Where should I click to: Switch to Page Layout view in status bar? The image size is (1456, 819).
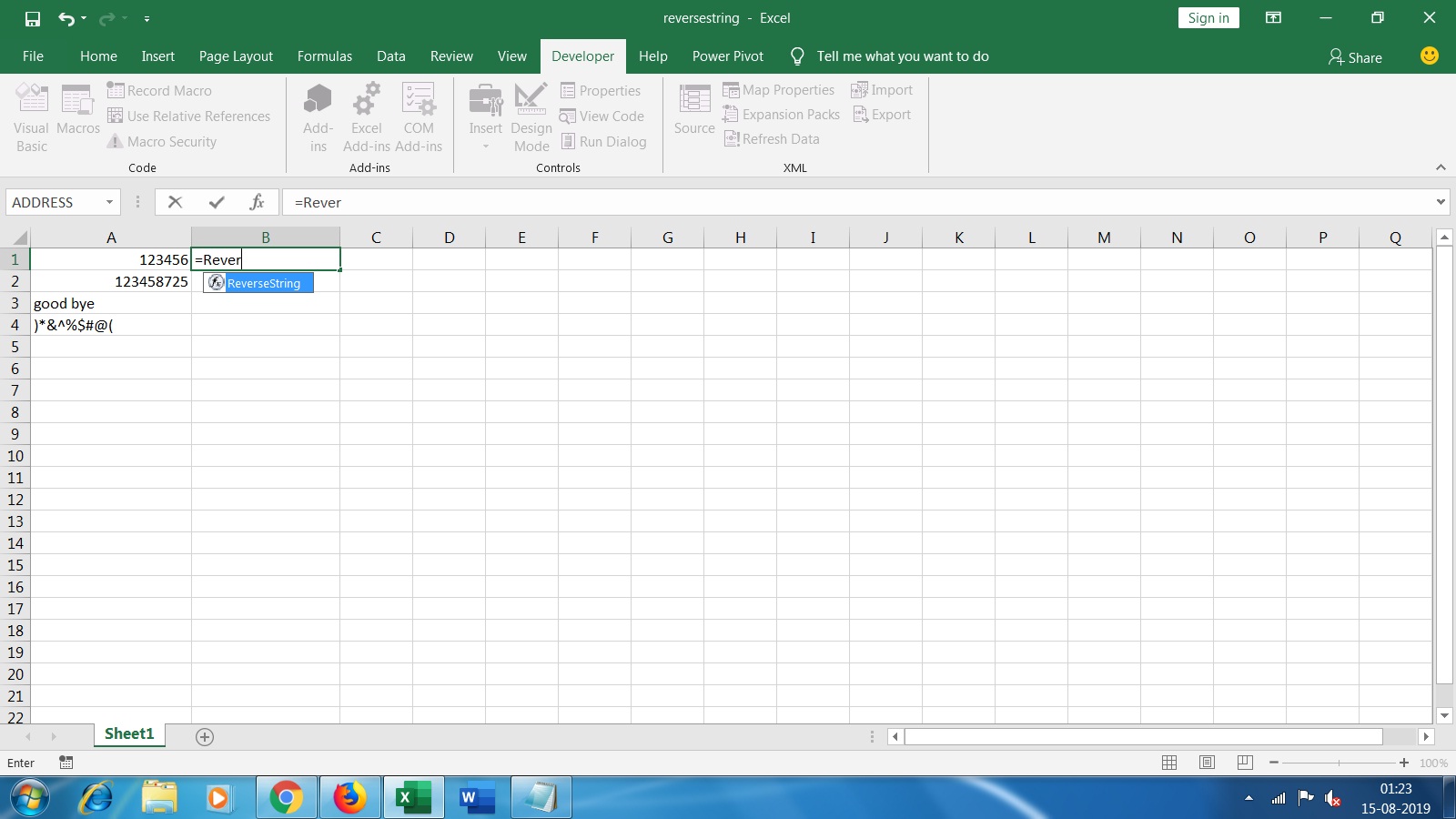pos(1208,763)
